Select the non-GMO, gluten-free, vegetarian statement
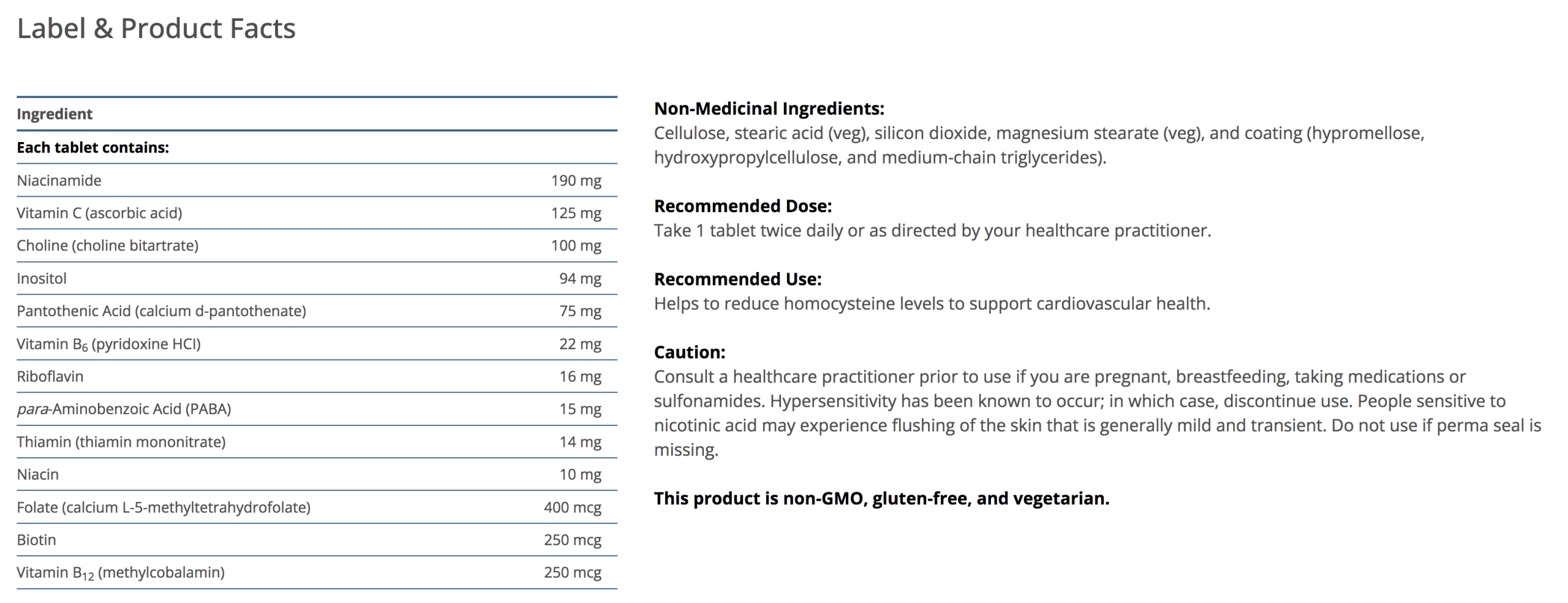Screen dimensions: 1568x603 point(881,499)
